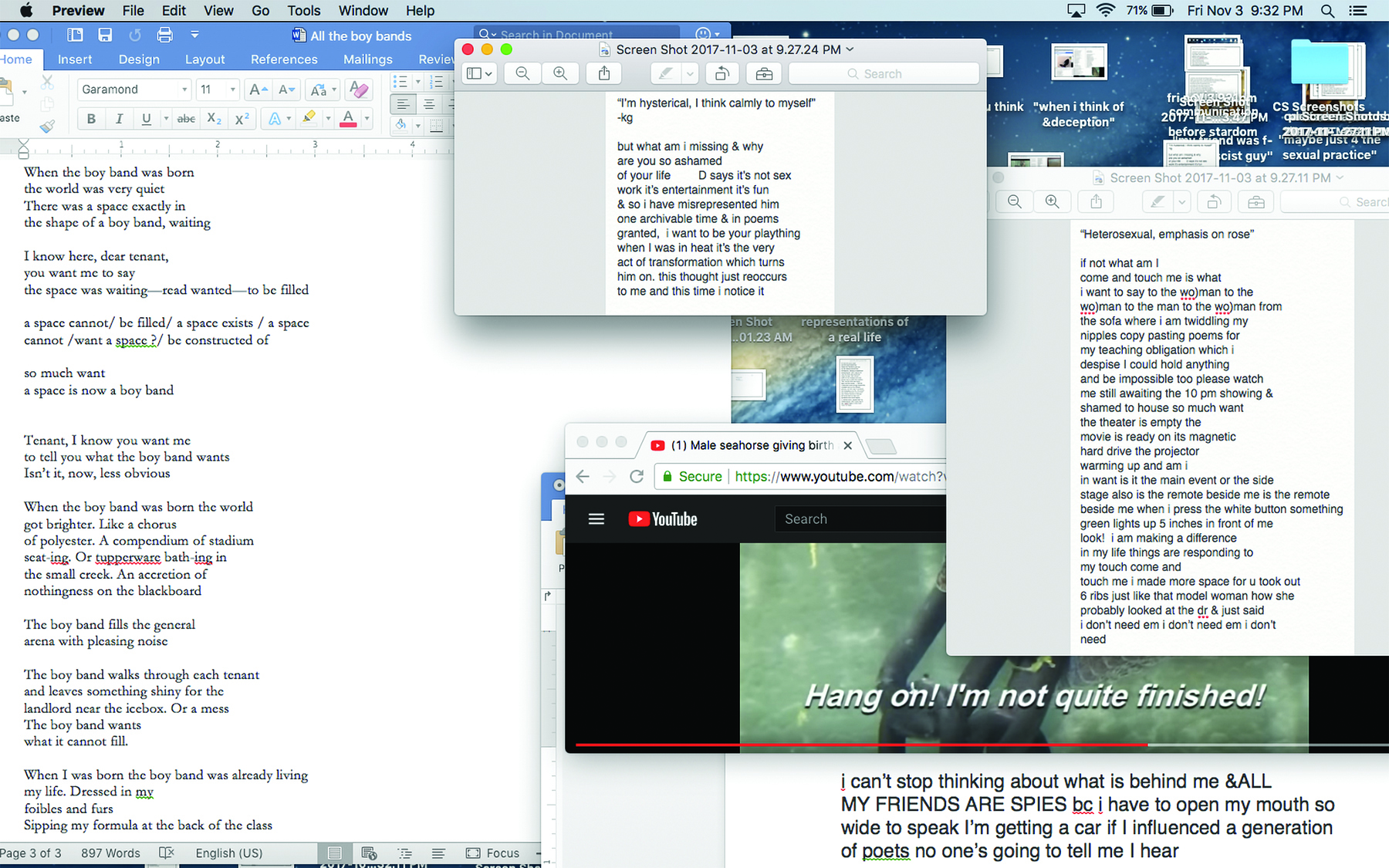The width and height of the screenshot is (1389, 868).
Task: Click the Borders icon in Word ribbon
Action: click(436, 125)
